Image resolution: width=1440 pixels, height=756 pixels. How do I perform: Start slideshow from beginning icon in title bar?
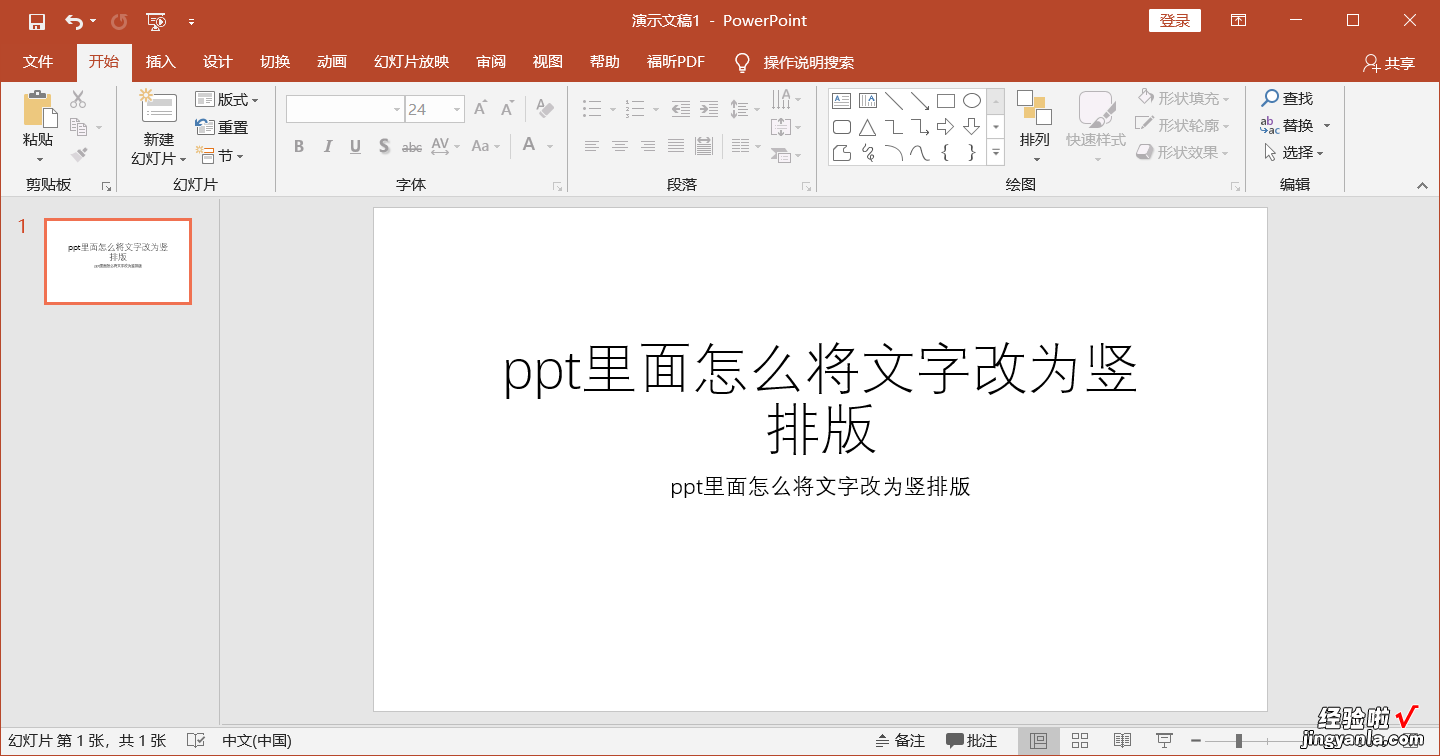click(x=155, y=21)
